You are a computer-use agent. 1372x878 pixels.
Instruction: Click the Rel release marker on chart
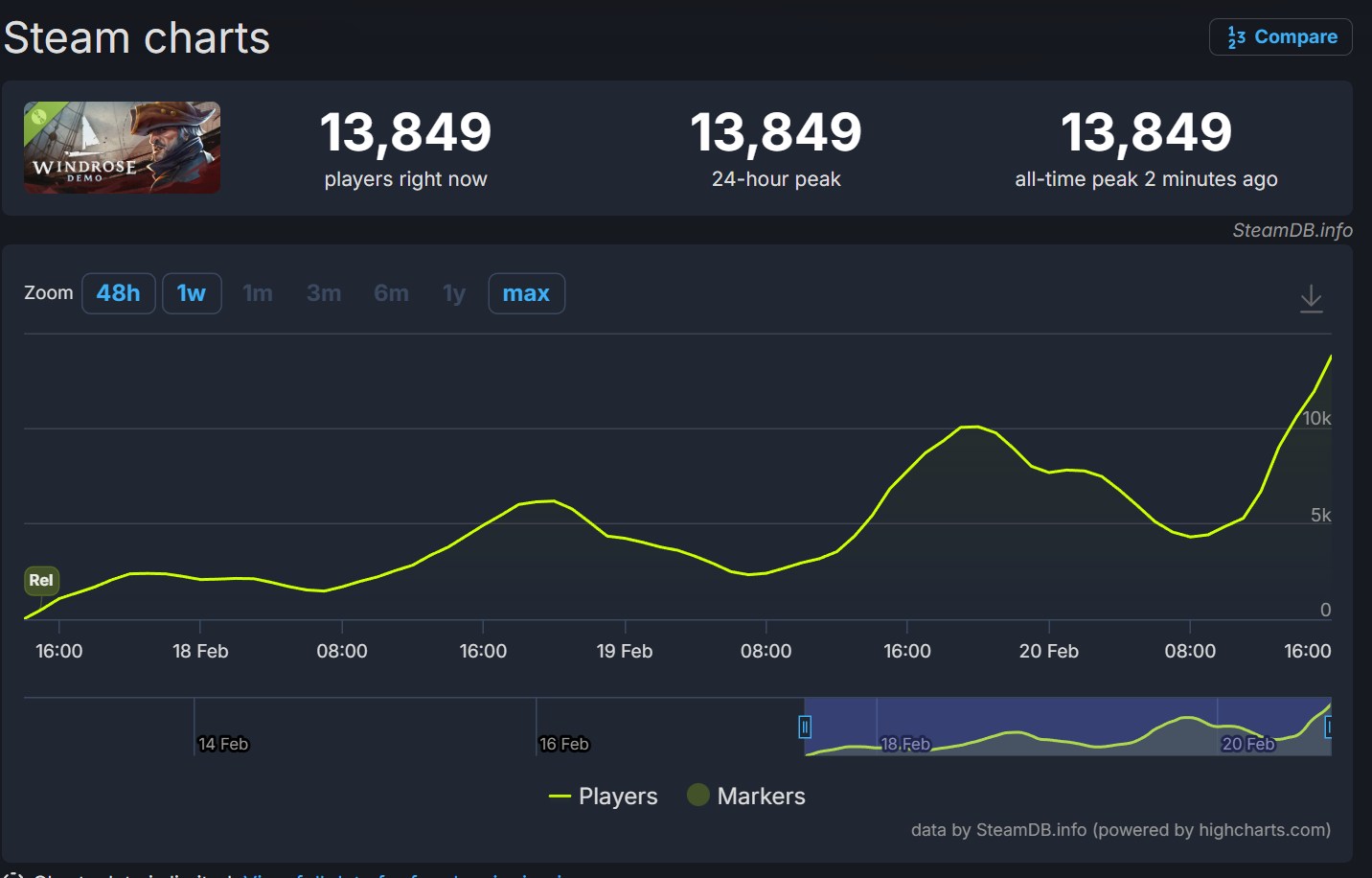(41, 580)
